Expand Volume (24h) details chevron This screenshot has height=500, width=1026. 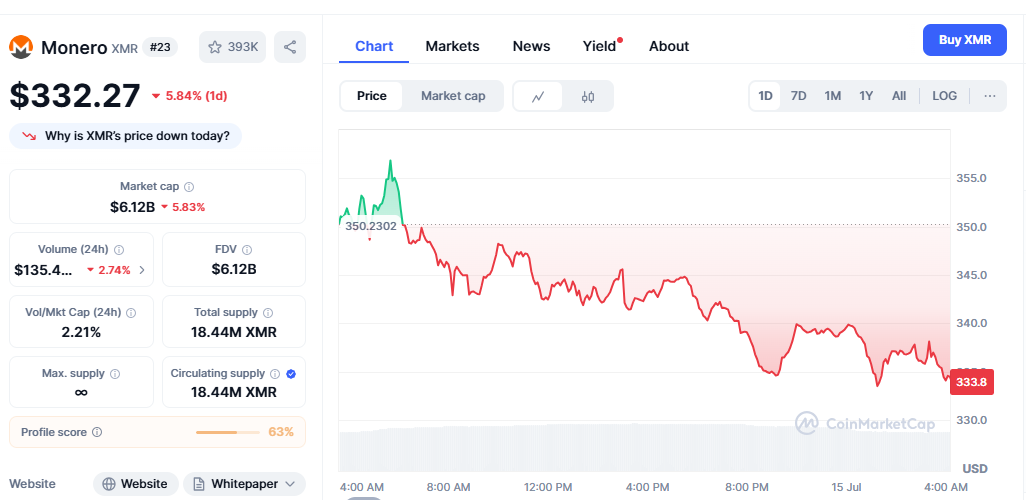(141, 270)
